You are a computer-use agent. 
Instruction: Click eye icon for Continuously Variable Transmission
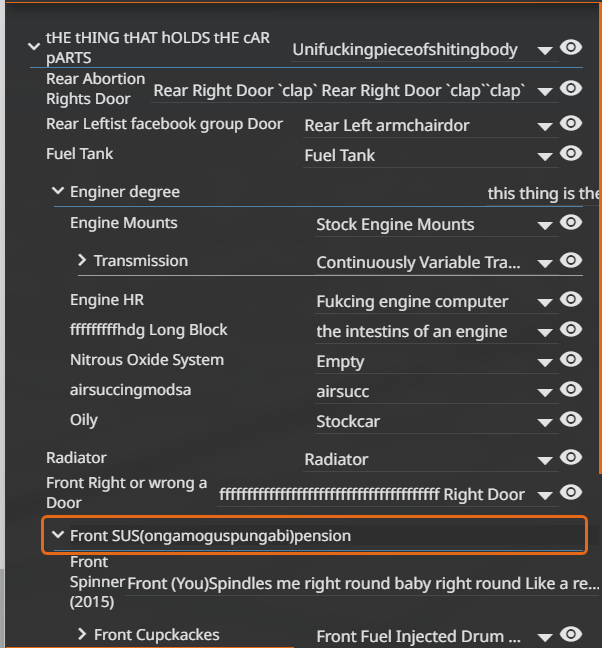pos(571,261)
